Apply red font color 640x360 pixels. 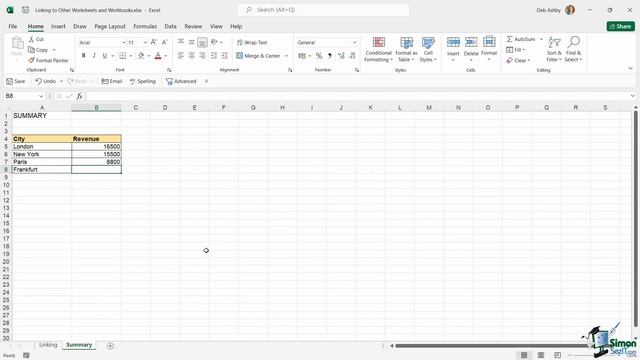158,56
